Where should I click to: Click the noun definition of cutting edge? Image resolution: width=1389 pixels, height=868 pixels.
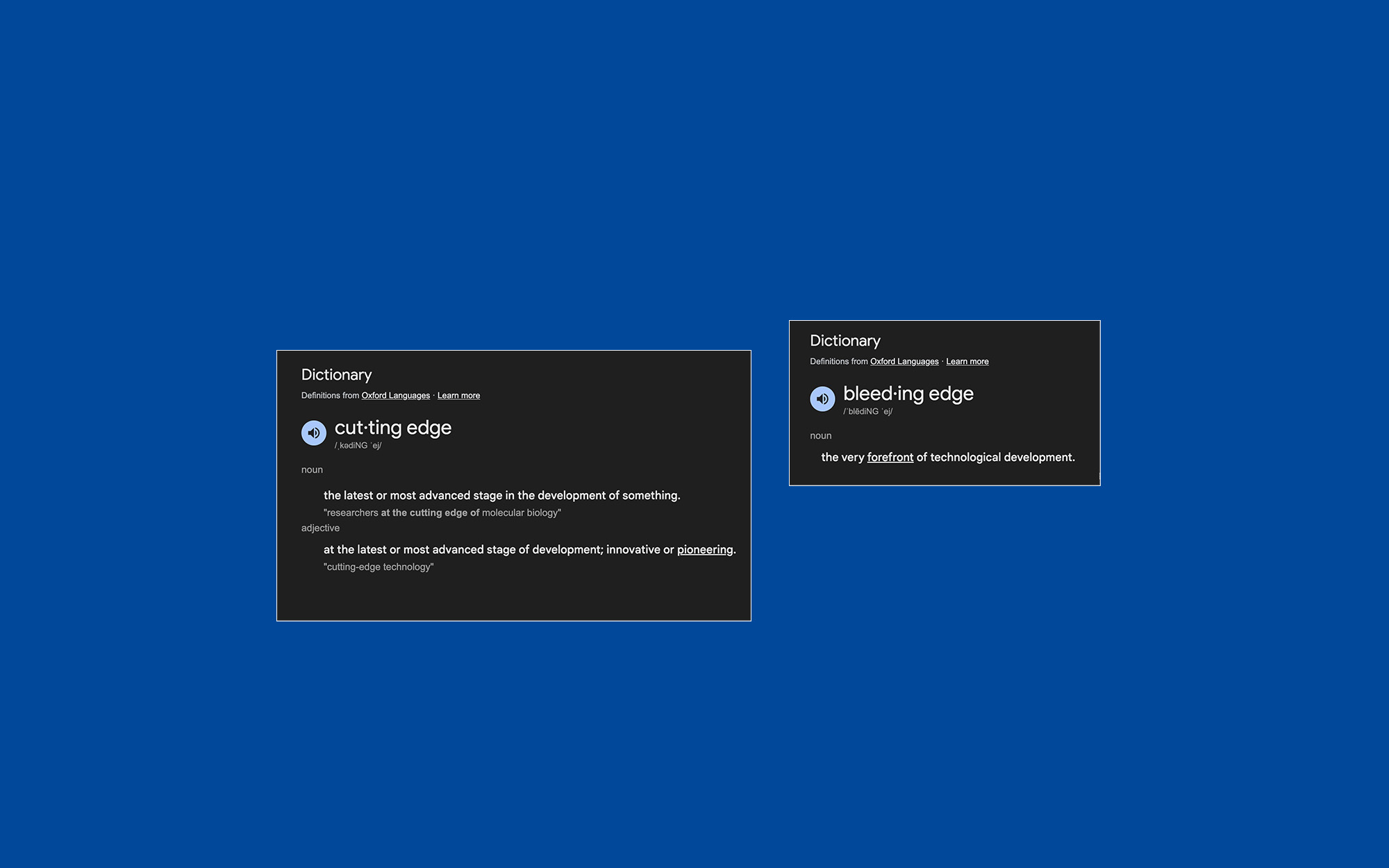tap(502, 496)
